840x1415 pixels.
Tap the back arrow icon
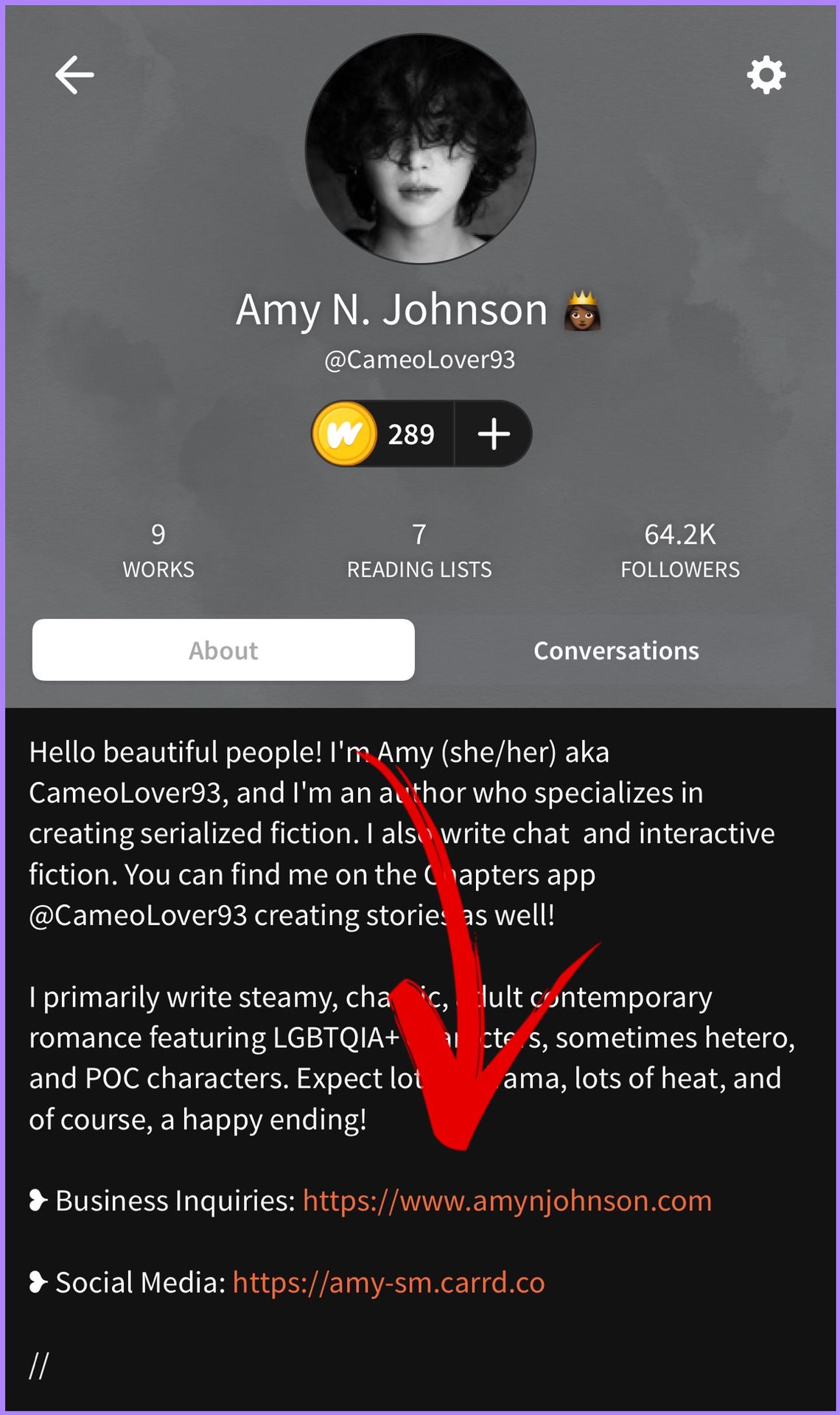(x=74, y=74)
